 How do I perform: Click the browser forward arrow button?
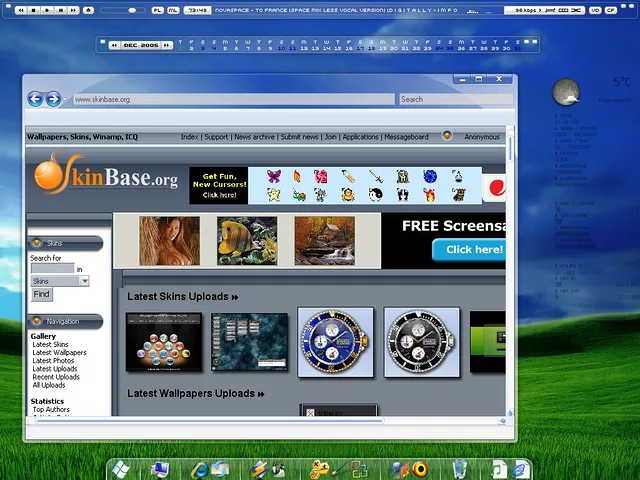coord(53,99)
